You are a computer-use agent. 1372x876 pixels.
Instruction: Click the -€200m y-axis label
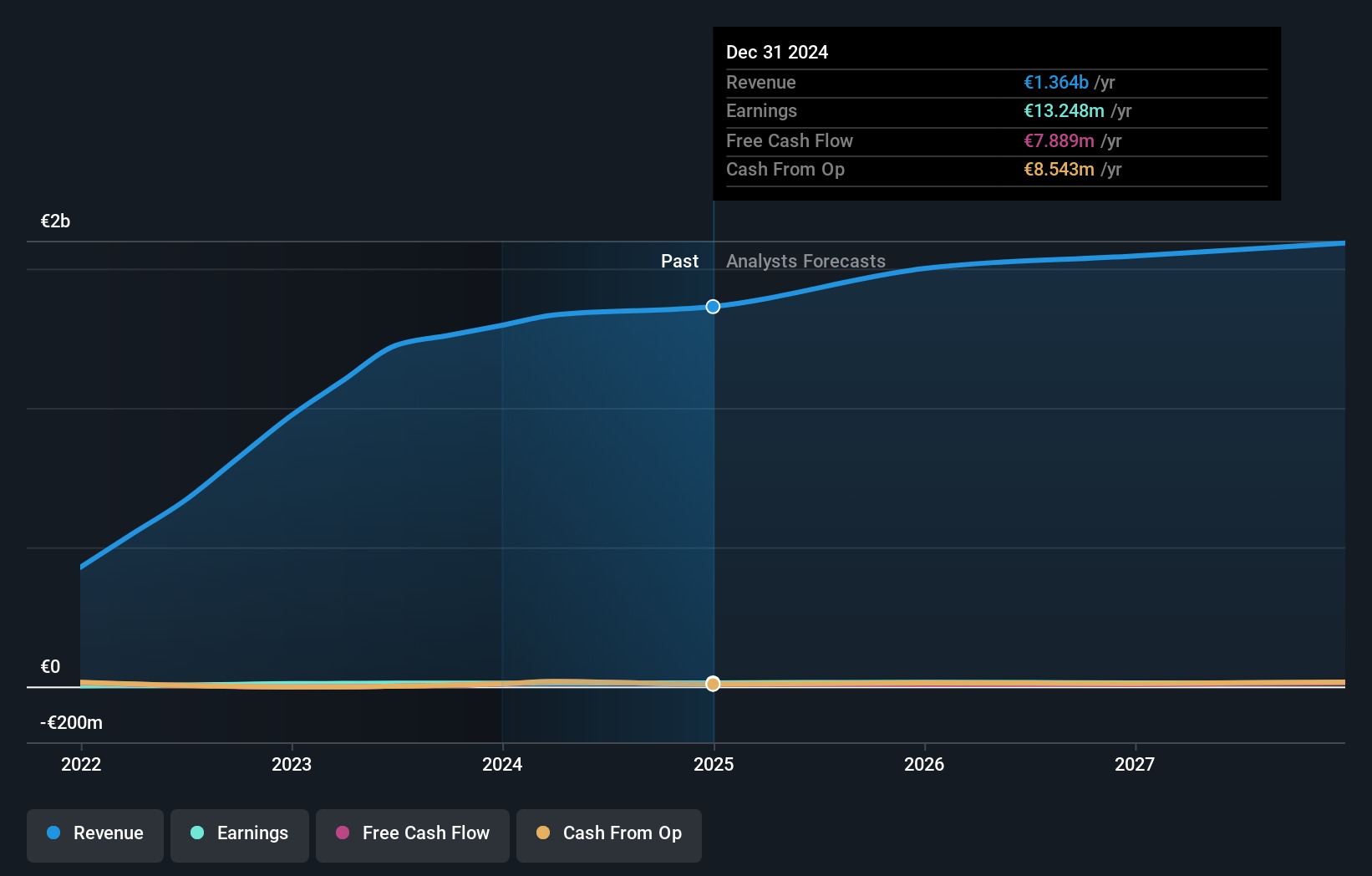(x=71, y=722)
